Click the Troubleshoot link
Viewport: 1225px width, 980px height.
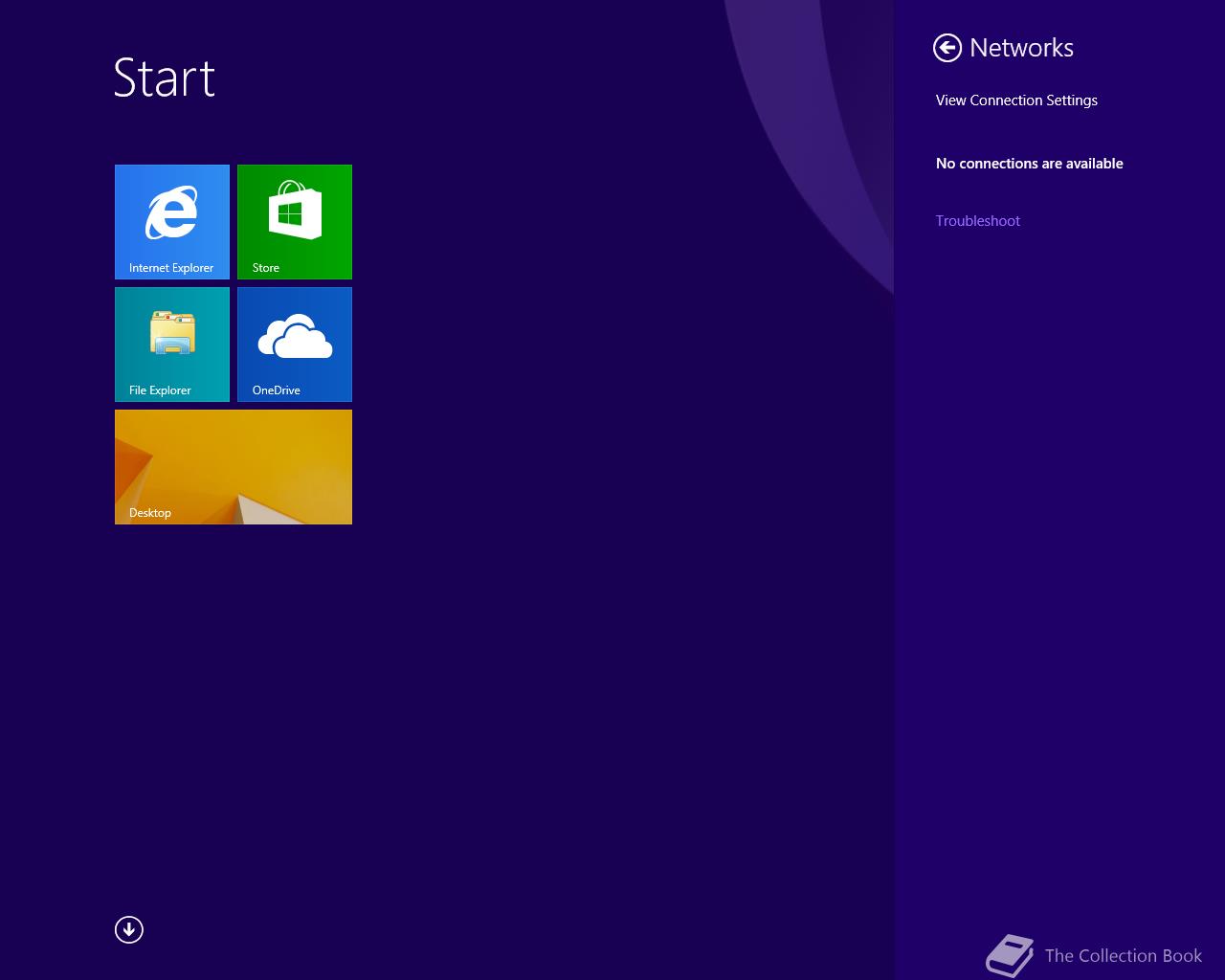coord(978,221)
